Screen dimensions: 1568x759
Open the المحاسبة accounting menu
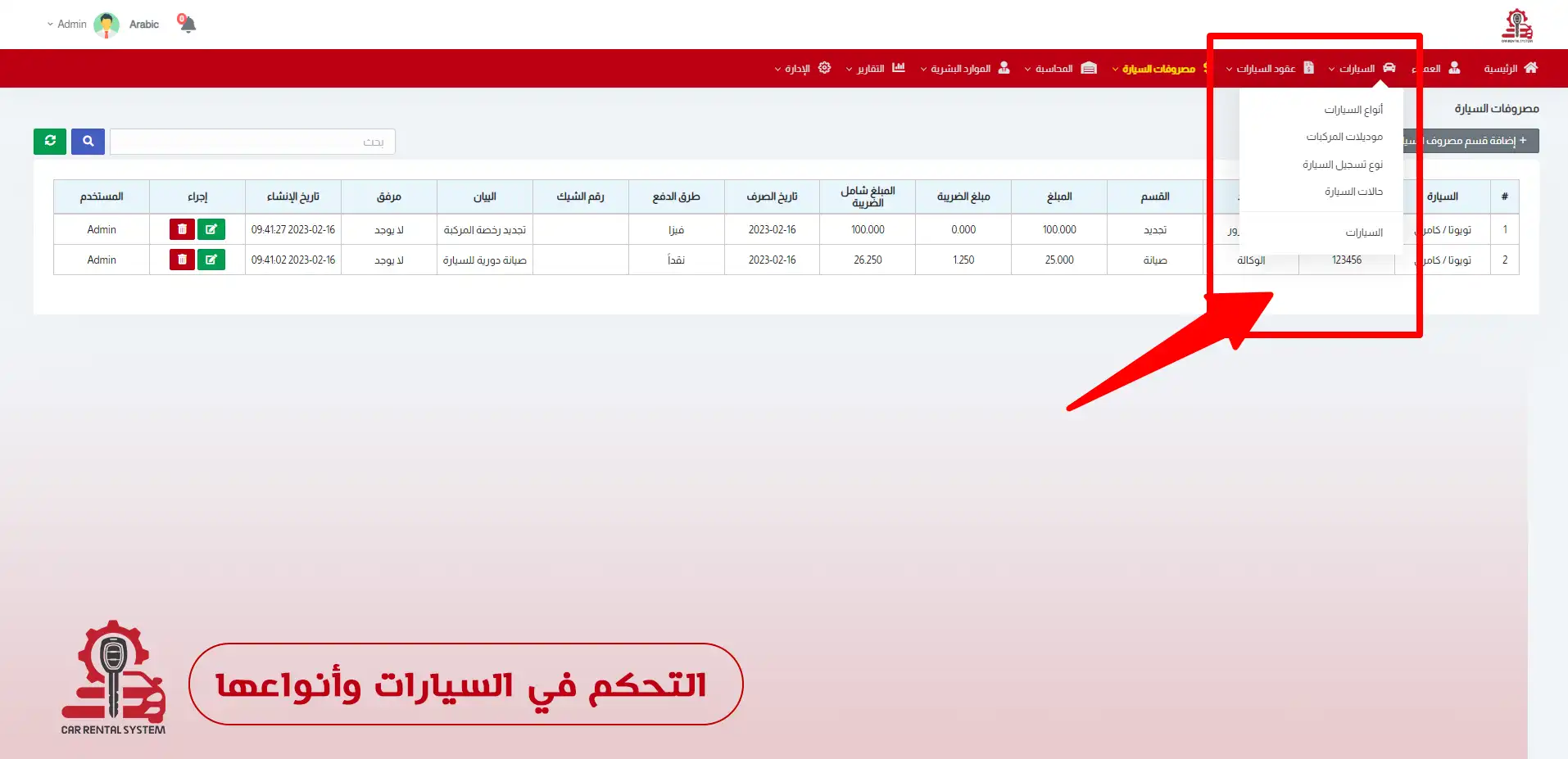[1060, 68]
